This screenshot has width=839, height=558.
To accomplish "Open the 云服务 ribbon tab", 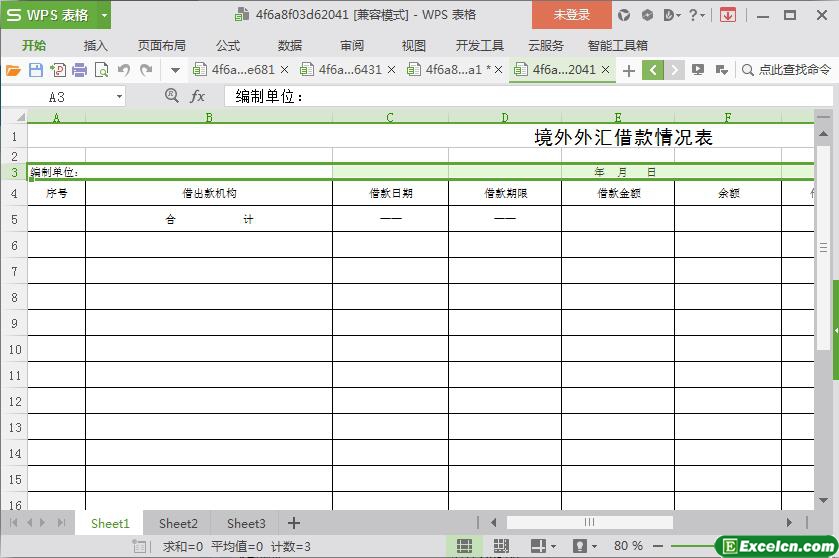I will (546, 45).
